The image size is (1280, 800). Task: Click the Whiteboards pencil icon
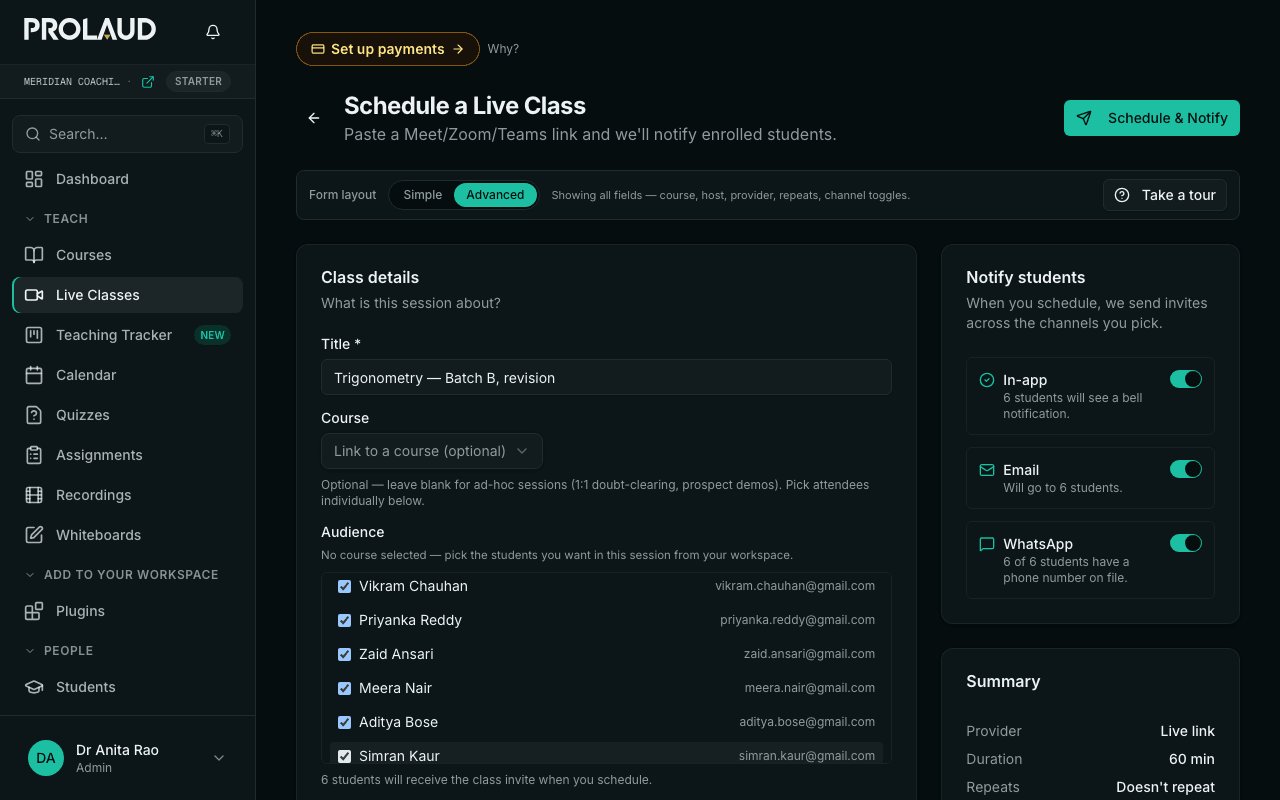[x=34, y=535]
